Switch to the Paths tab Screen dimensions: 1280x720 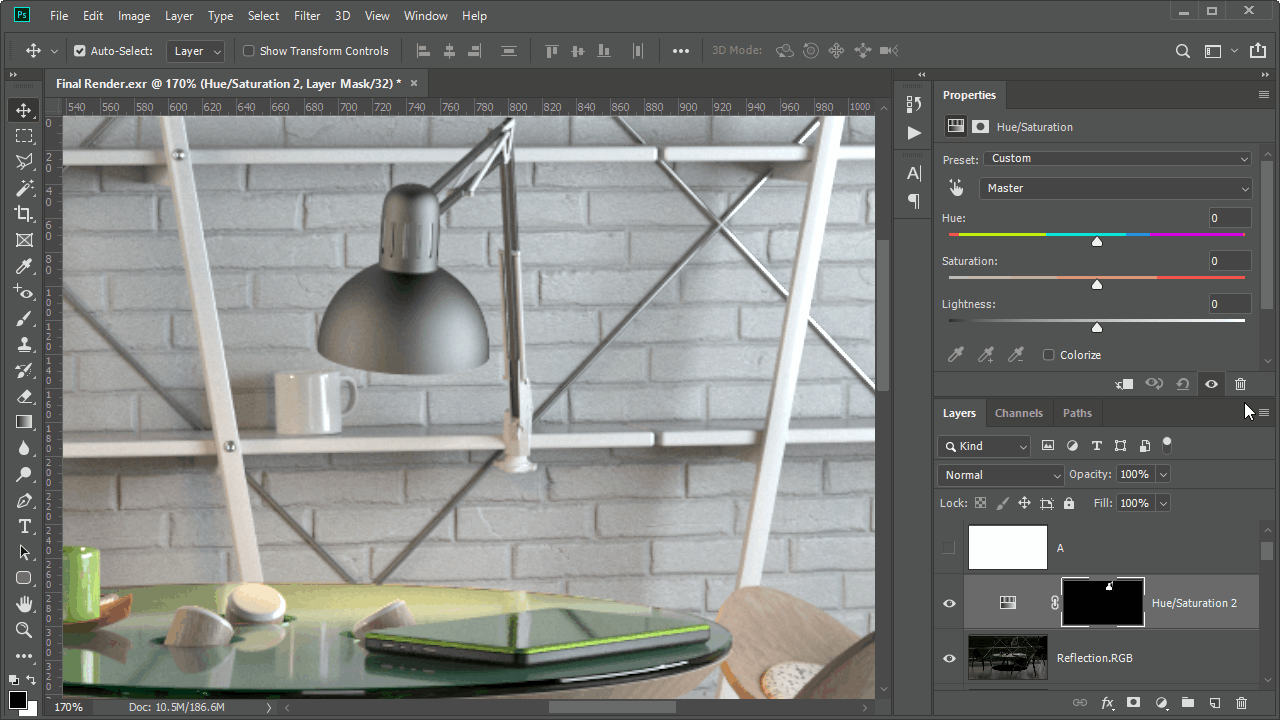pyautogui.click(x=1077, y=413)
